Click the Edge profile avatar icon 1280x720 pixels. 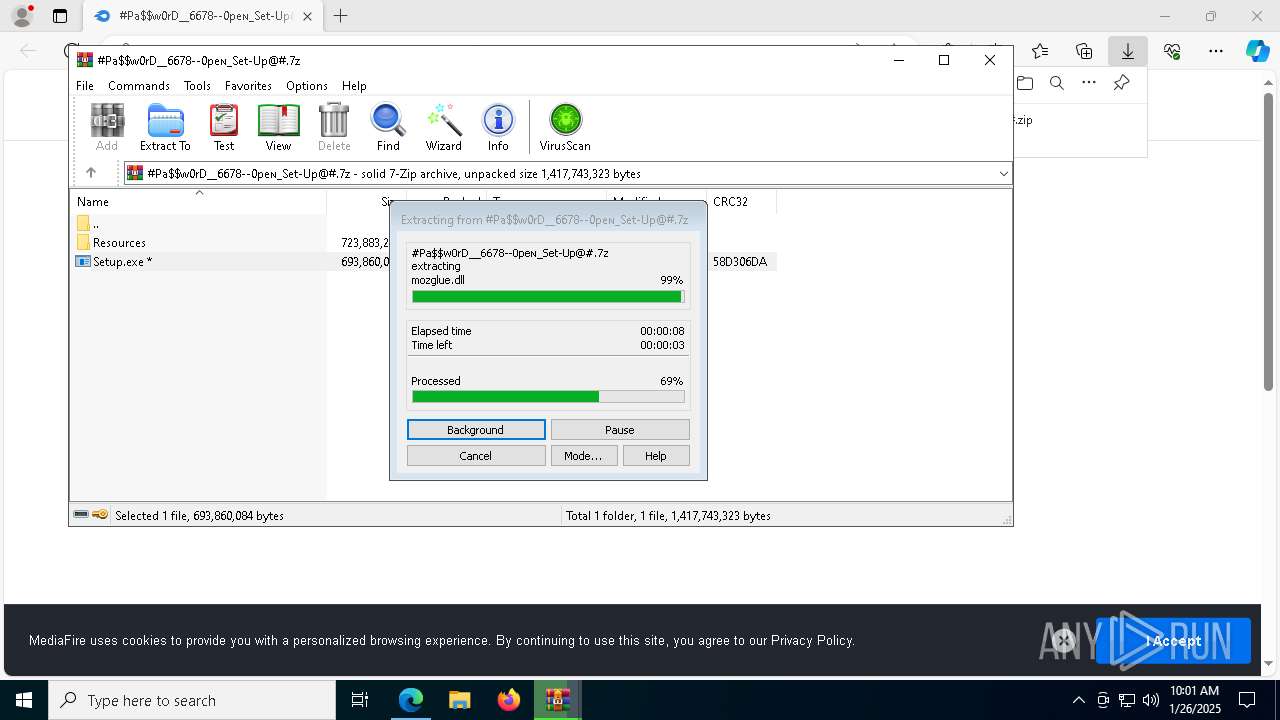coord(22,16)
